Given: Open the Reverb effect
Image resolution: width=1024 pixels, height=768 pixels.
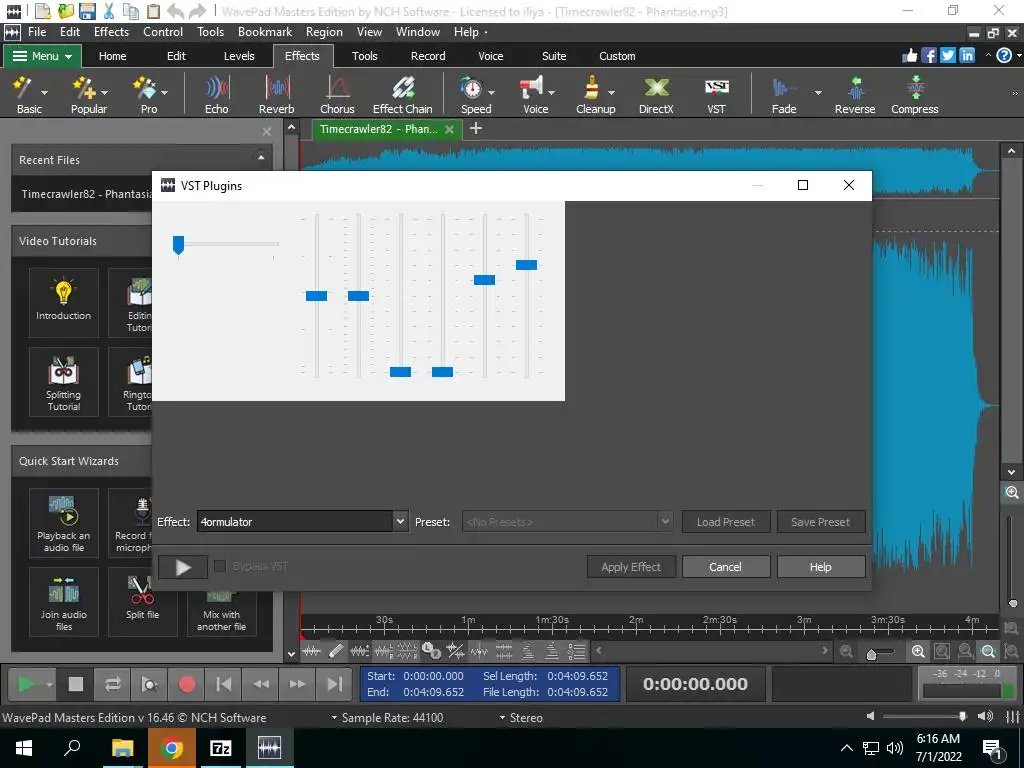Looking at the screenshot, I should [276, 95].
